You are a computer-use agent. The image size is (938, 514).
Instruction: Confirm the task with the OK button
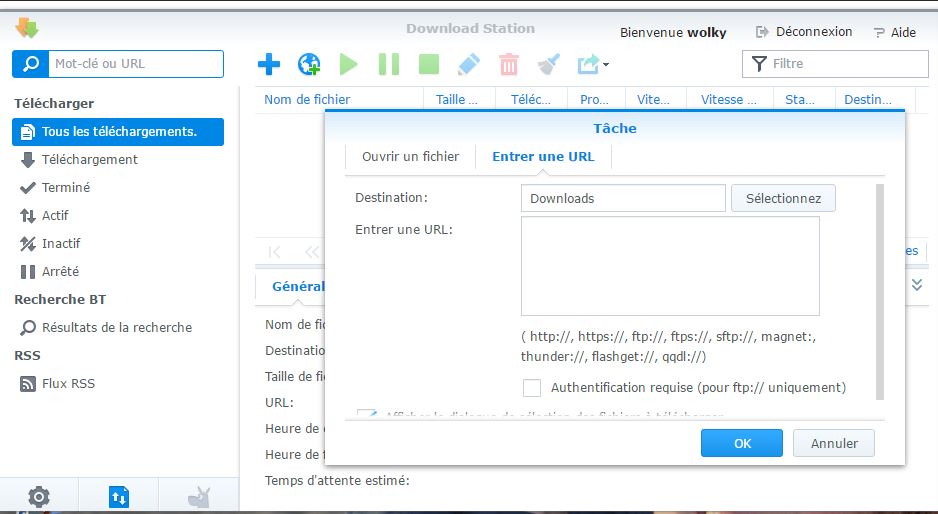pos(741,443)
